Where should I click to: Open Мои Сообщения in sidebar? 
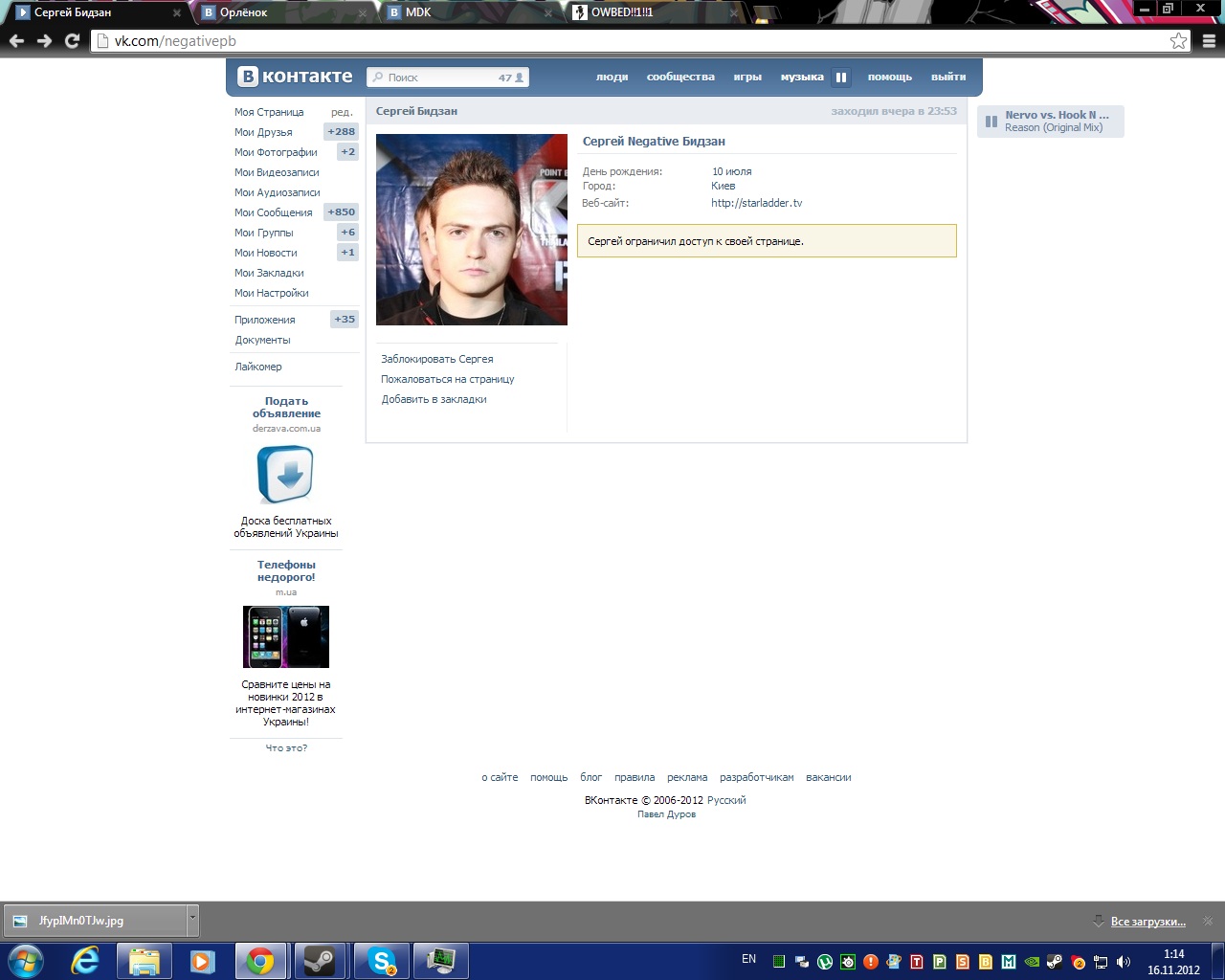click(273, 212)
